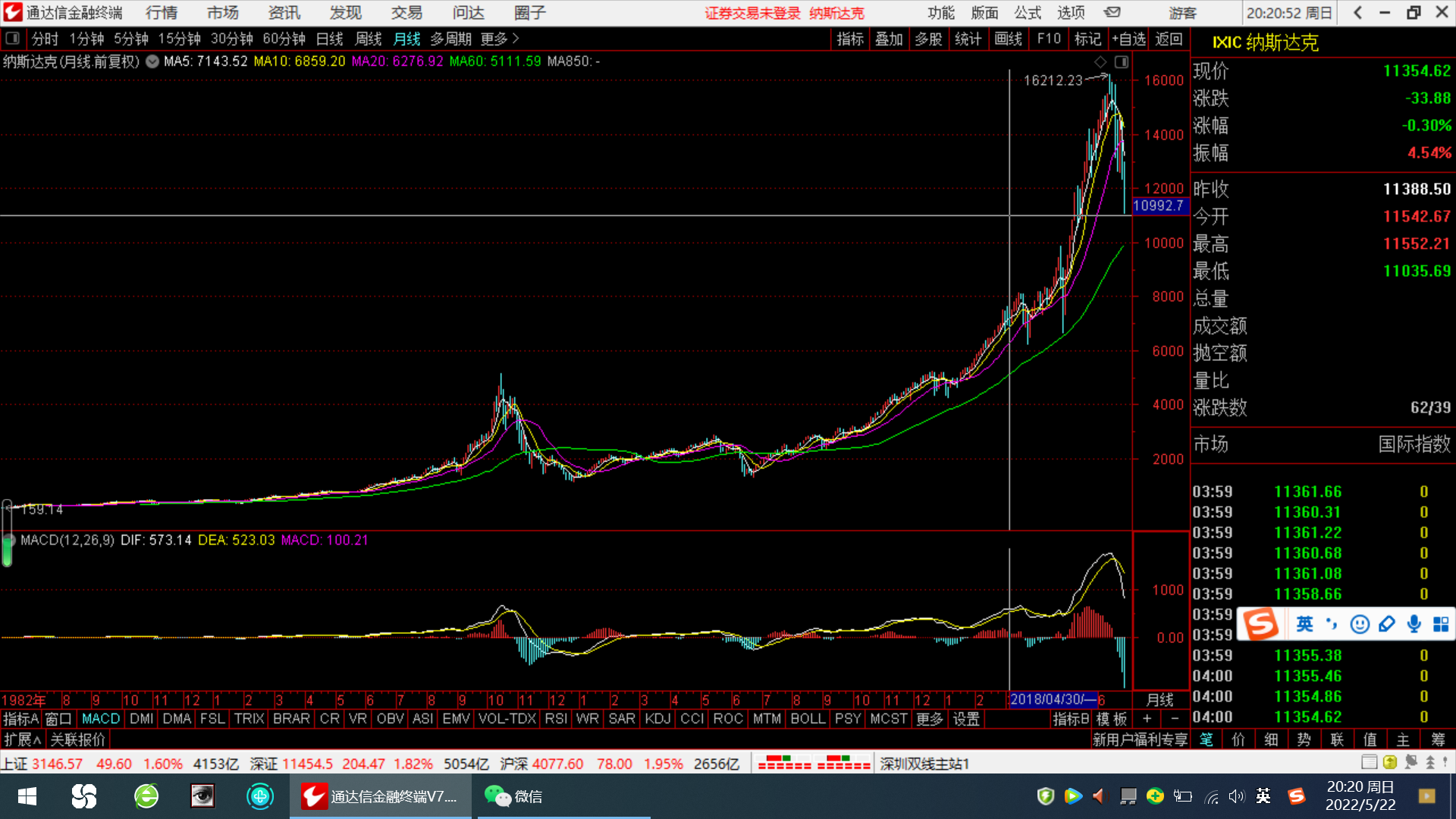The image size is (1456, 819).
Task: Add stock with +自选 button
Action: (x=1128, y=39)
